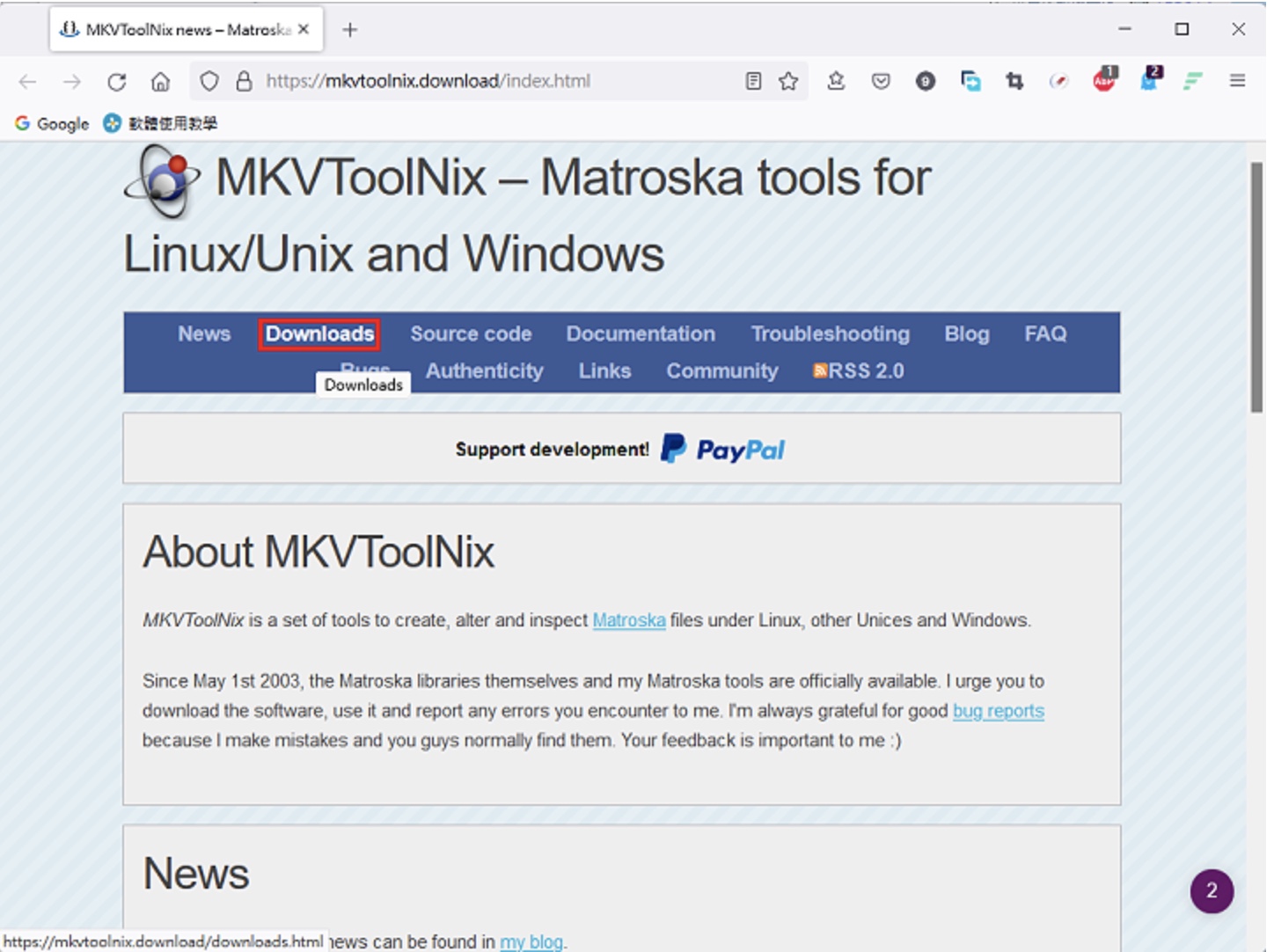
Task: Open the Links navigation item
Action: (x=604, y=370)
